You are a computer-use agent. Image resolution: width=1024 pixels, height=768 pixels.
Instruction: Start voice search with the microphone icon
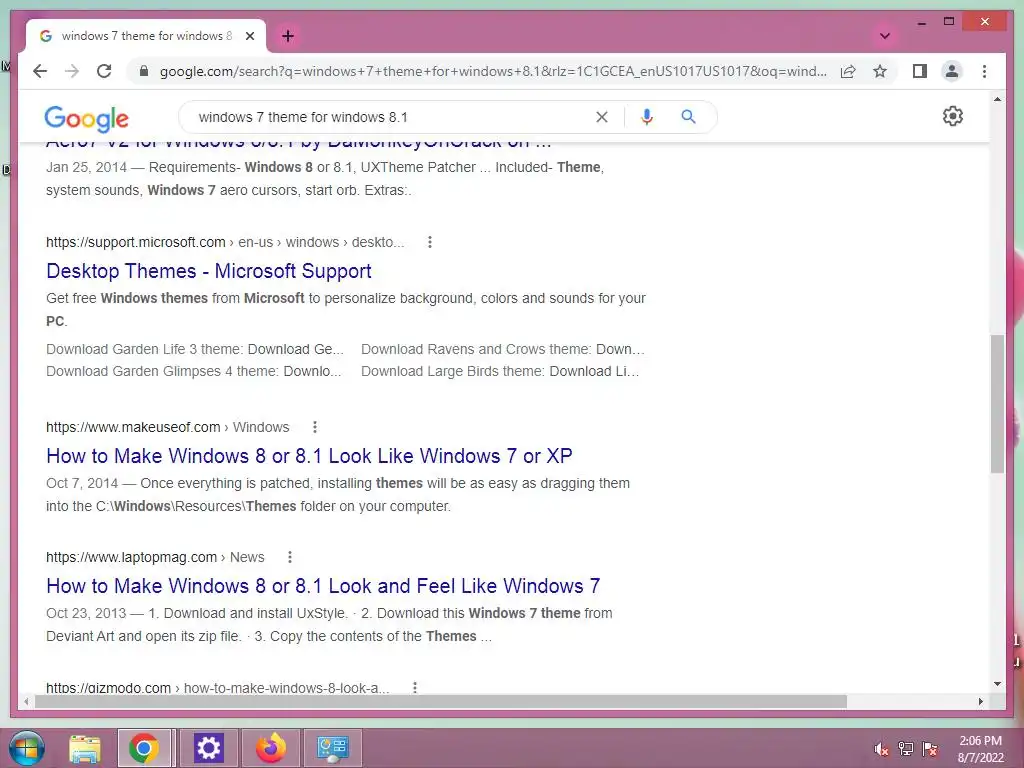(647, 117)
